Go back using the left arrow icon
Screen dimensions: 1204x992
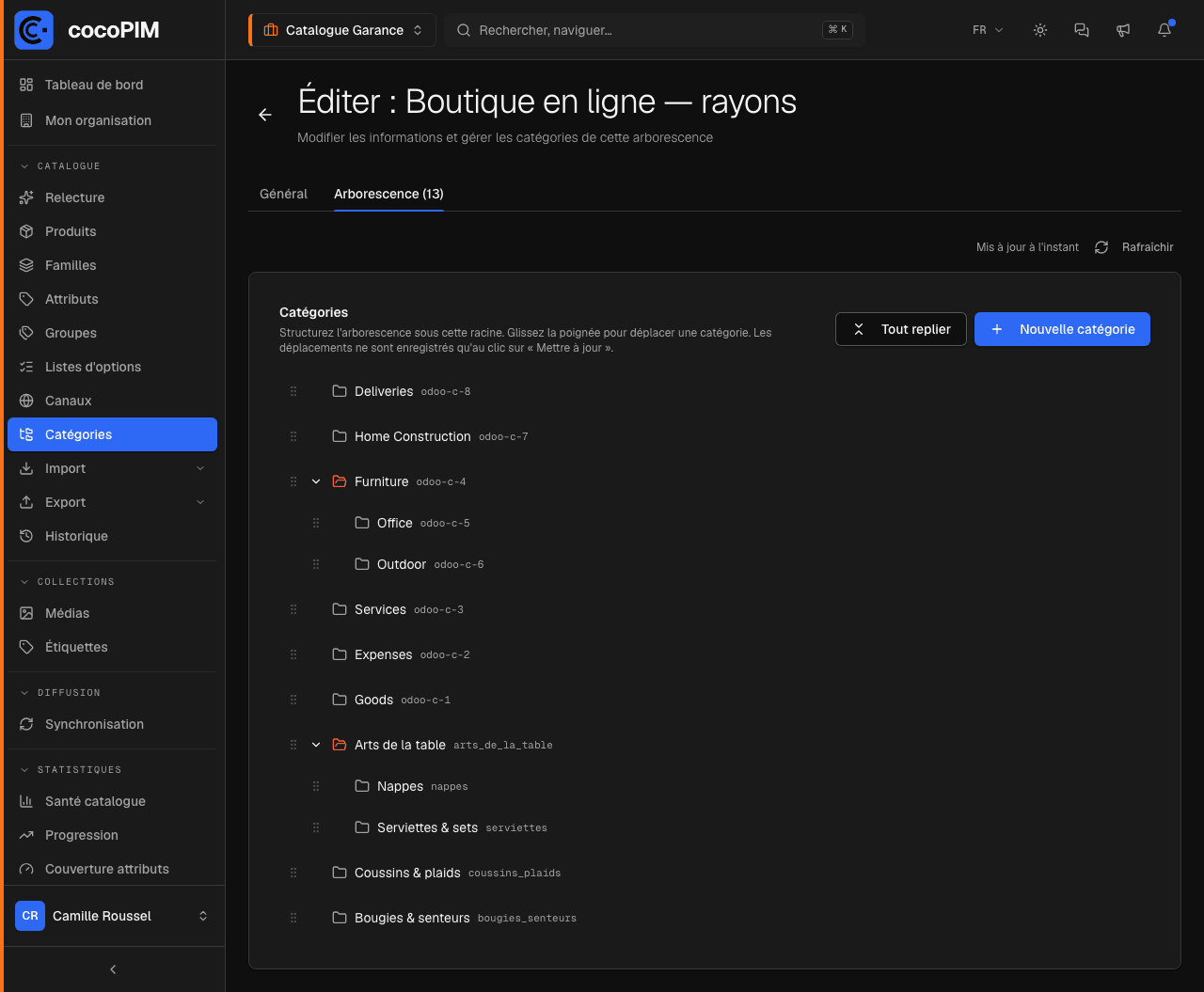pyautogui.click(x=265, y=115)
